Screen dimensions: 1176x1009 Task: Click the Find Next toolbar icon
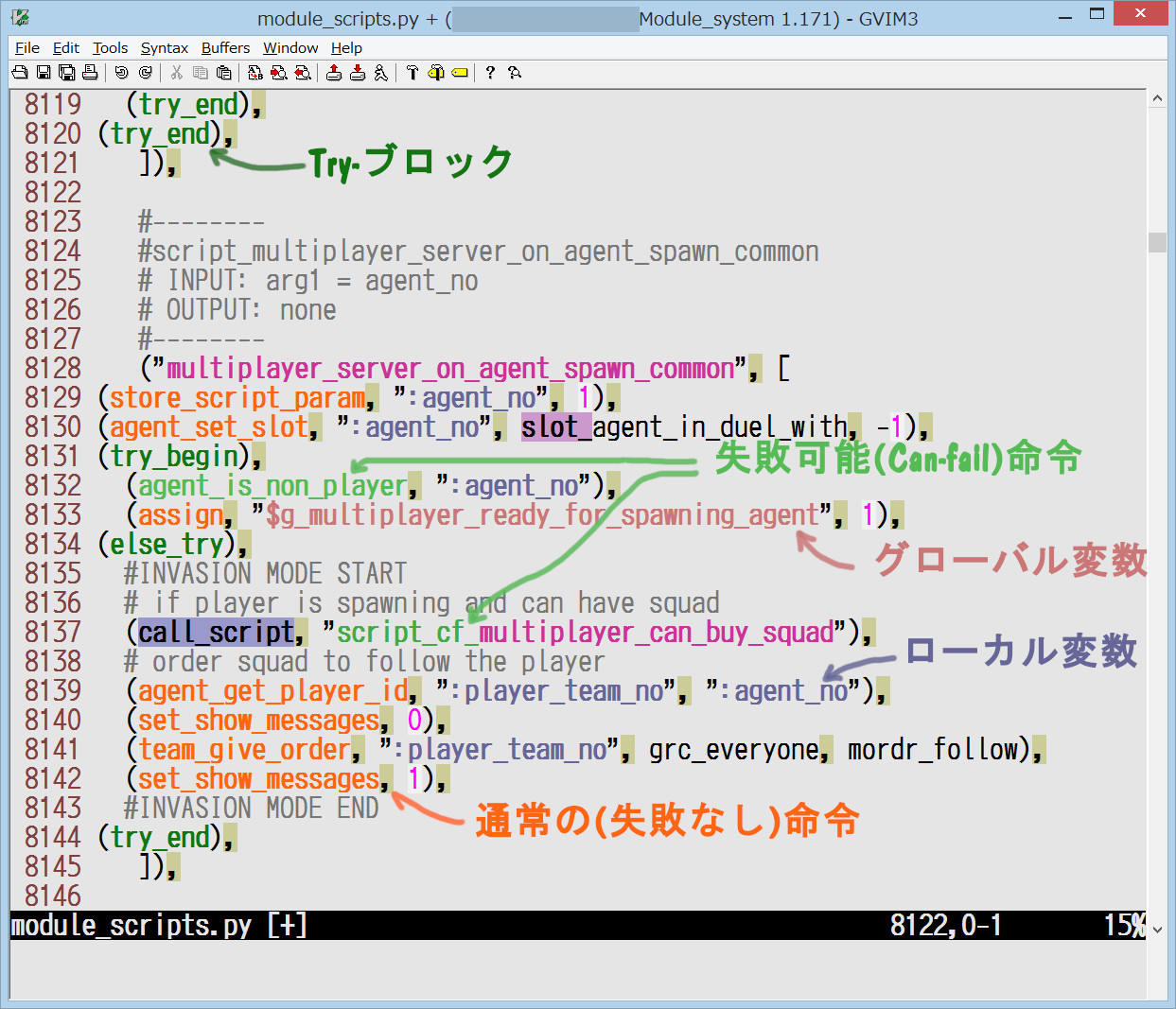click(279, 73)
